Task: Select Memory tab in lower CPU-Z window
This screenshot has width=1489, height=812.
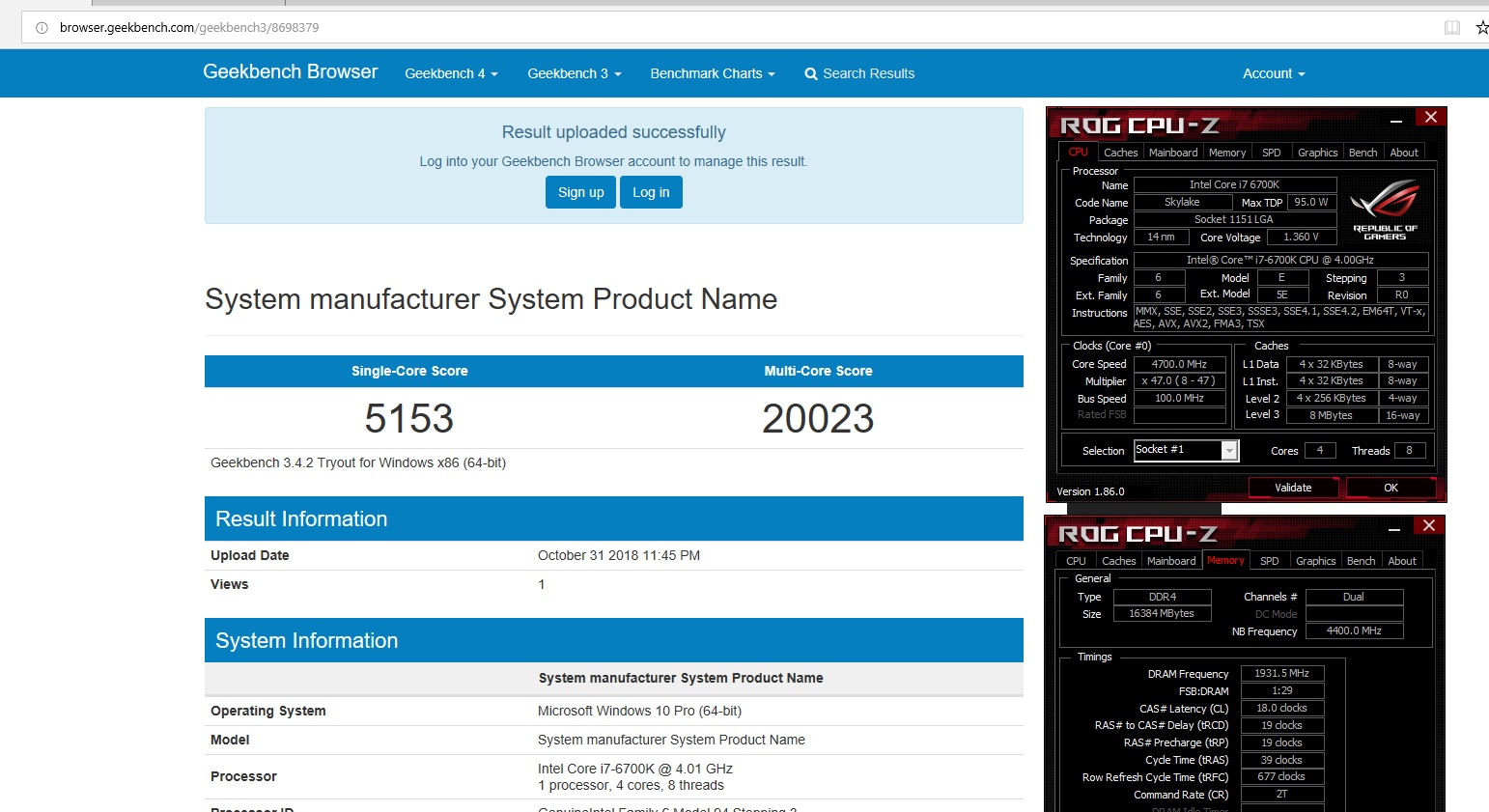Action: point(1225,560)
